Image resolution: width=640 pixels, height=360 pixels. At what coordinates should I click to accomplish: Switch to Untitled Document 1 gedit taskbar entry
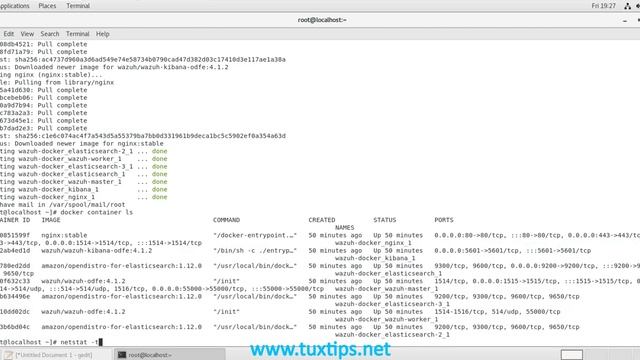[56, 355]
